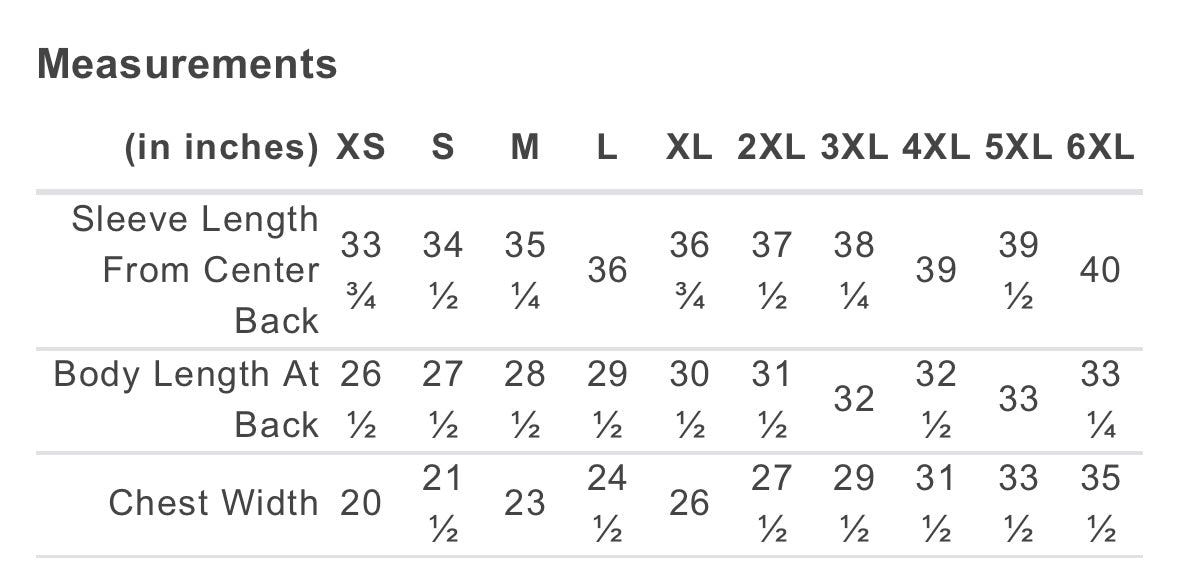Click the 4XL size column header
1179x583 pixels.
935,148
